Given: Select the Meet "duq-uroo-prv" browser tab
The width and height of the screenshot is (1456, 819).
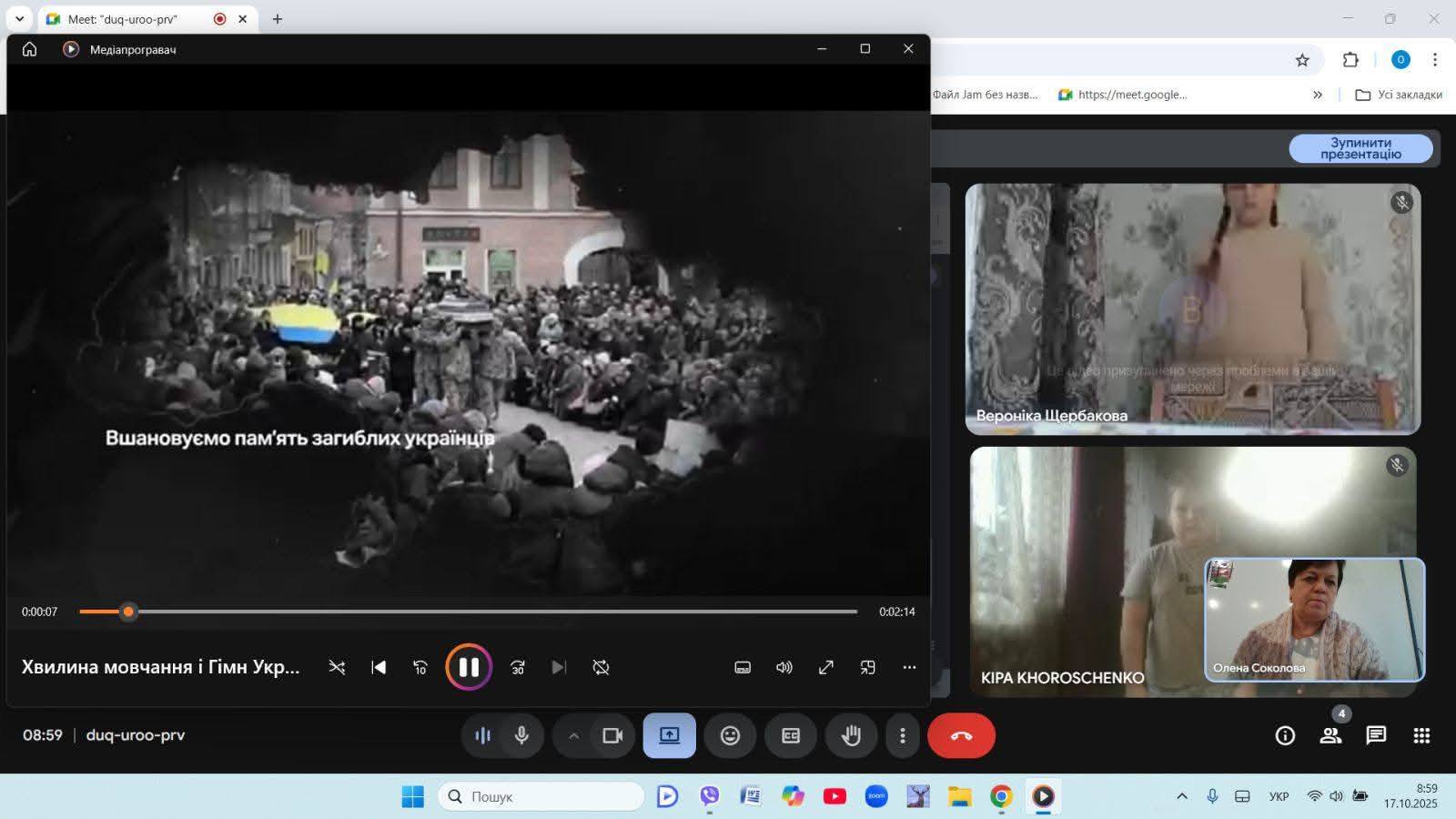Looking at the screenshot, I should tap(127, 19).
